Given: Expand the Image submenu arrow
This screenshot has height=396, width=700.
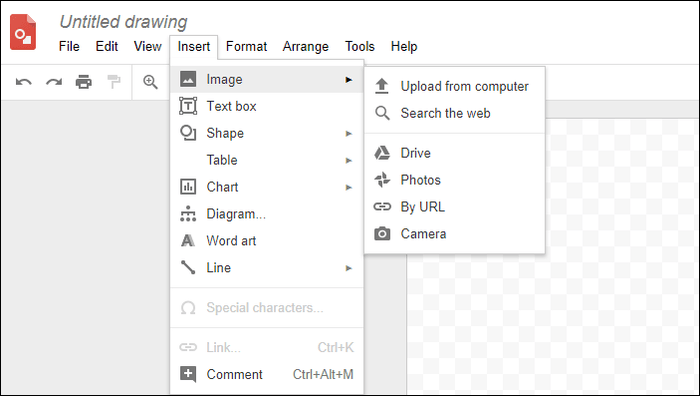Looking at the screenshot, I should (349, 80).
